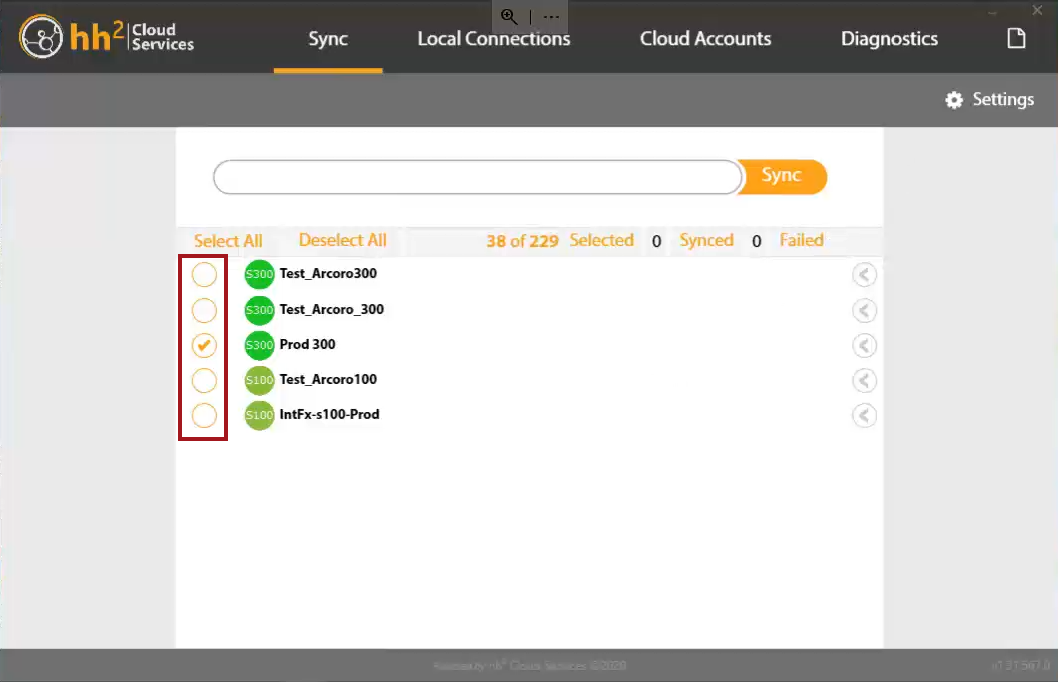1058x682 pixels.
Task: Click the S300 badge for Prod 300
Action: tap(259, 345)
